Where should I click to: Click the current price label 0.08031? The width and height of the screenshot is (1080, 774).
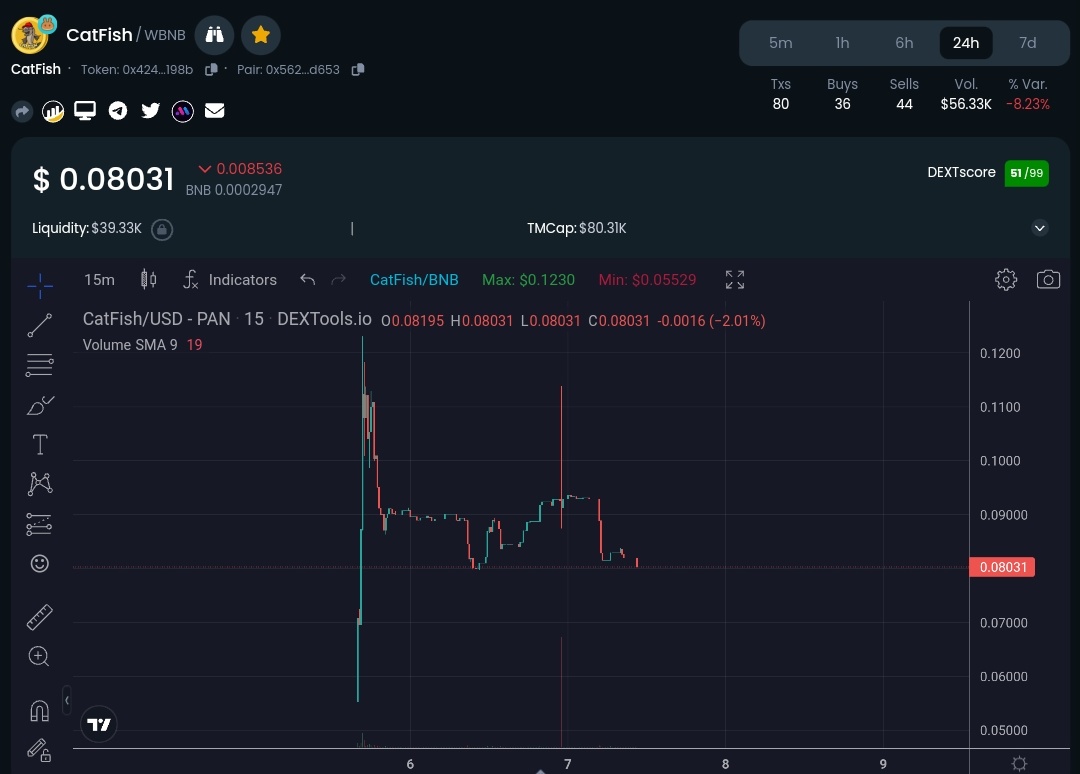point(1002,567)
